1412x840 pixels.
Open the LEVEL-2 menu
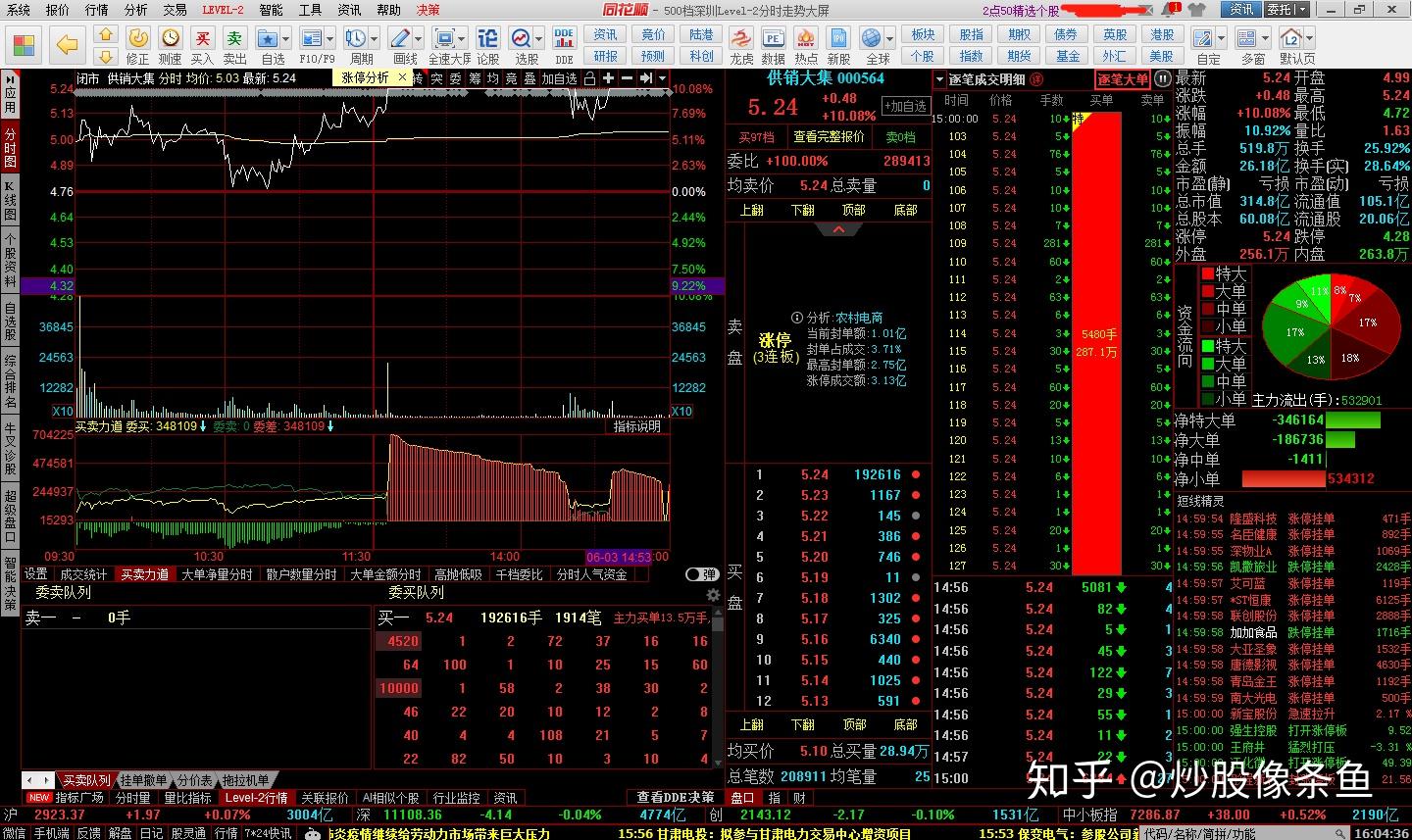pyautogui.click(x=223, y=10)
